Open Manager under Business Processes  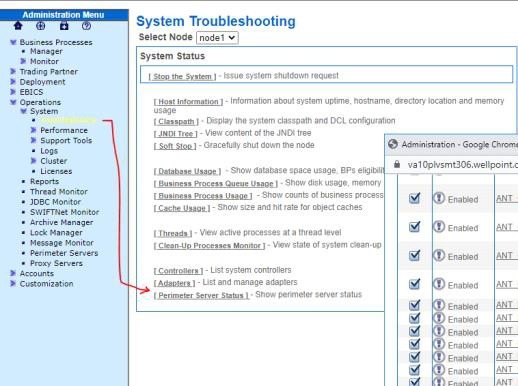pyautogui.click(x=46, y=51)
